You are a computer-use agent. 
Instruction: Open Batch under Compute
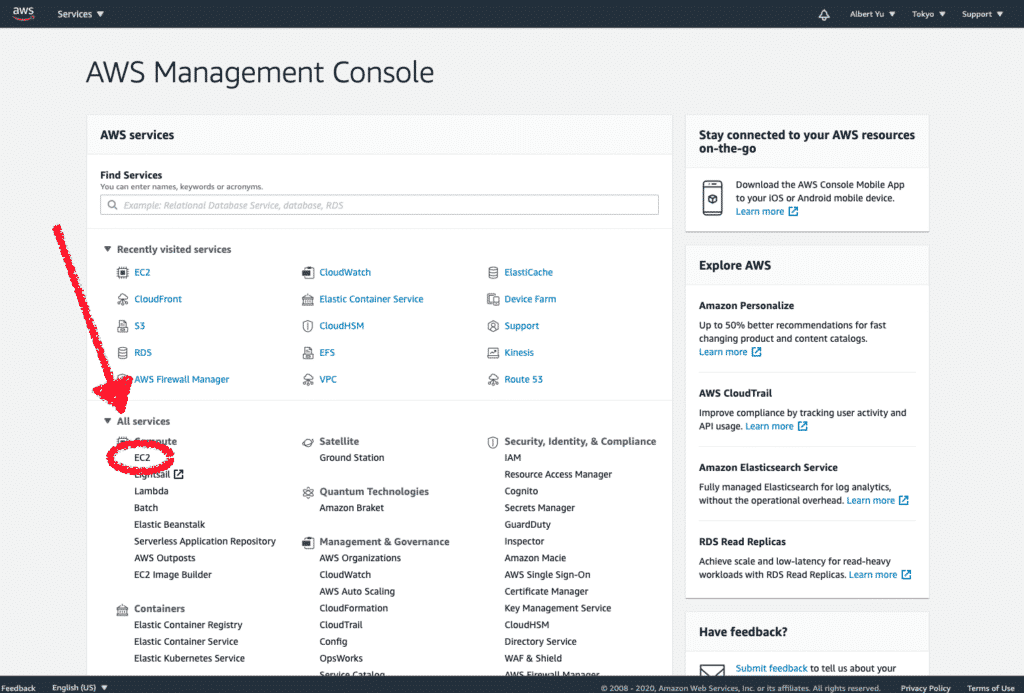pos(146,508)
